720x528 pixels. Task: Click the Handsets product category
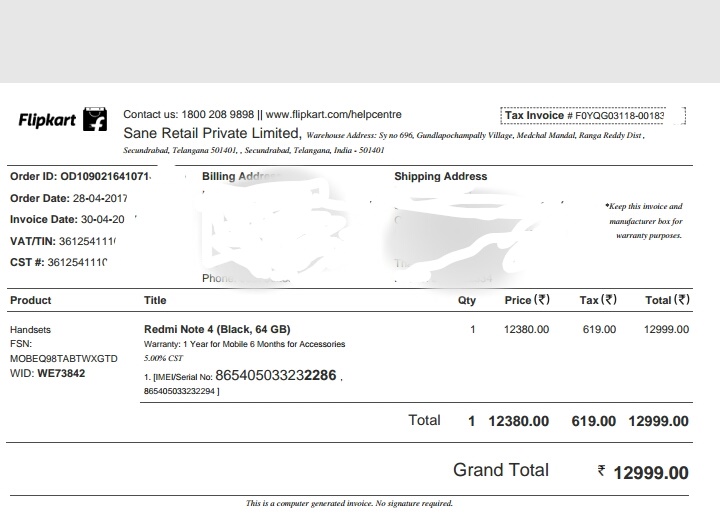[x=30, y=330]
